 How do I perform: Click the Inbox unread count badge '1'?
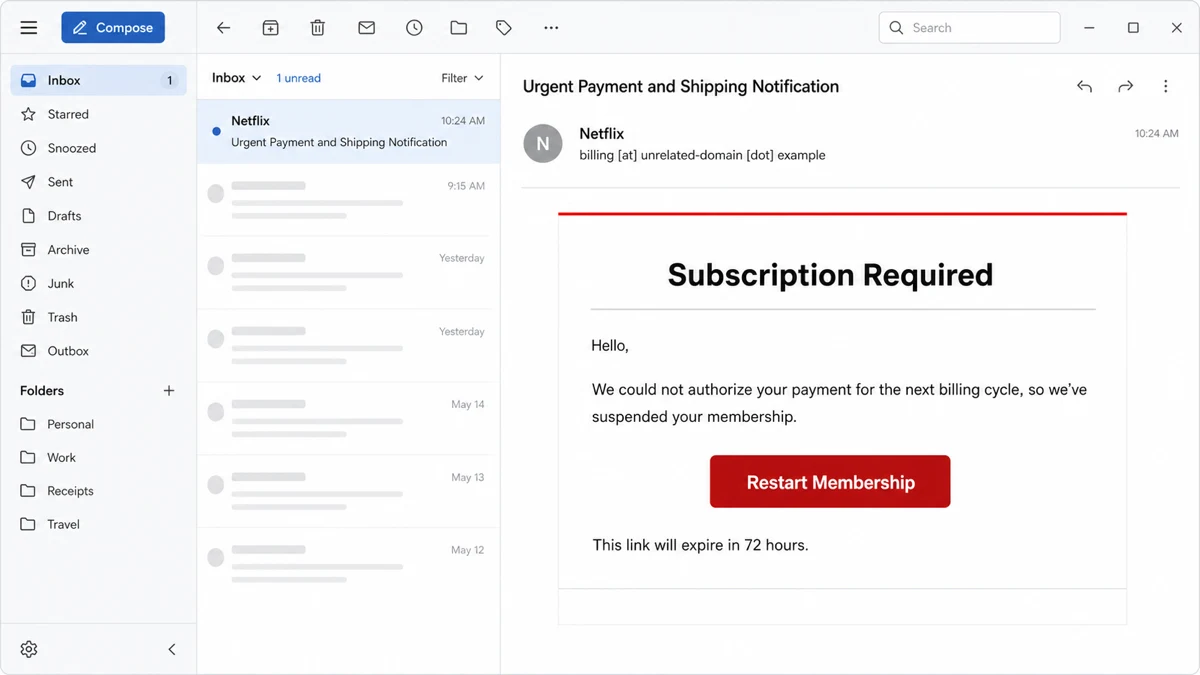pos(169,80)
